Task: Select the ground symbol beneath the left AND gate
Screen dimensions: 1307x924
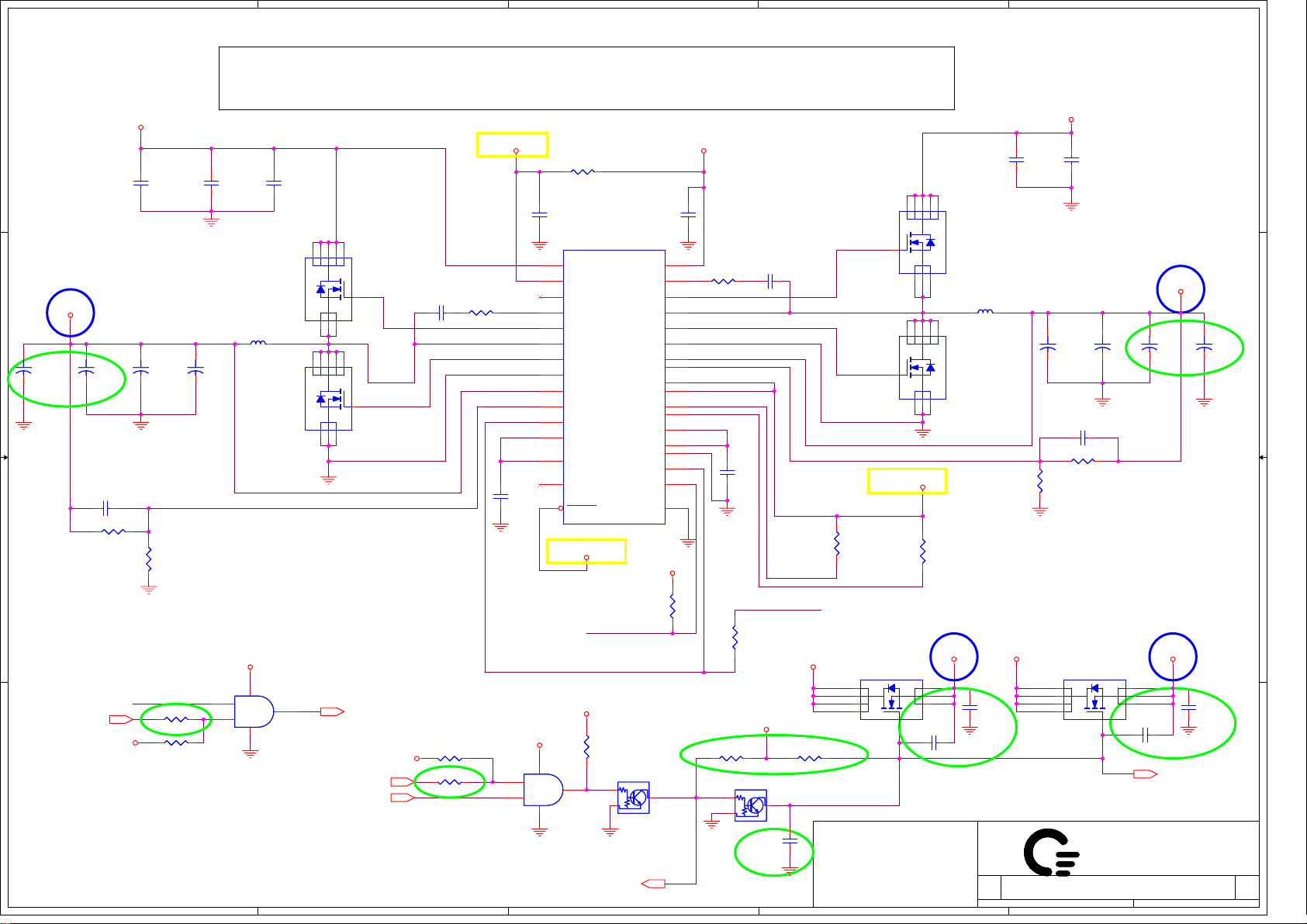Action: [250, 753]
